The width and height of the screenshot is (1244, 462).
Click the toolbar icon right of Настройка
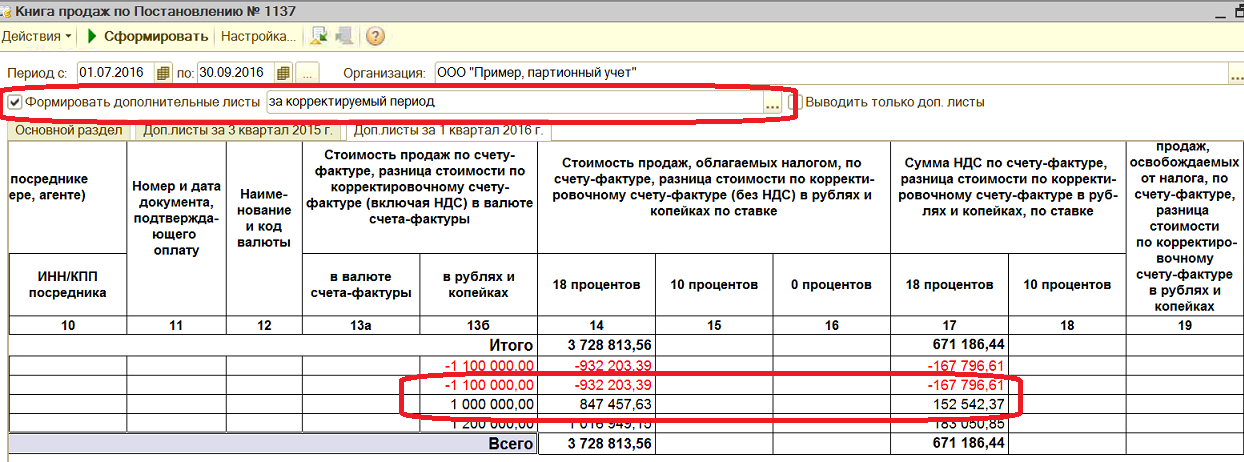point(319,37)
